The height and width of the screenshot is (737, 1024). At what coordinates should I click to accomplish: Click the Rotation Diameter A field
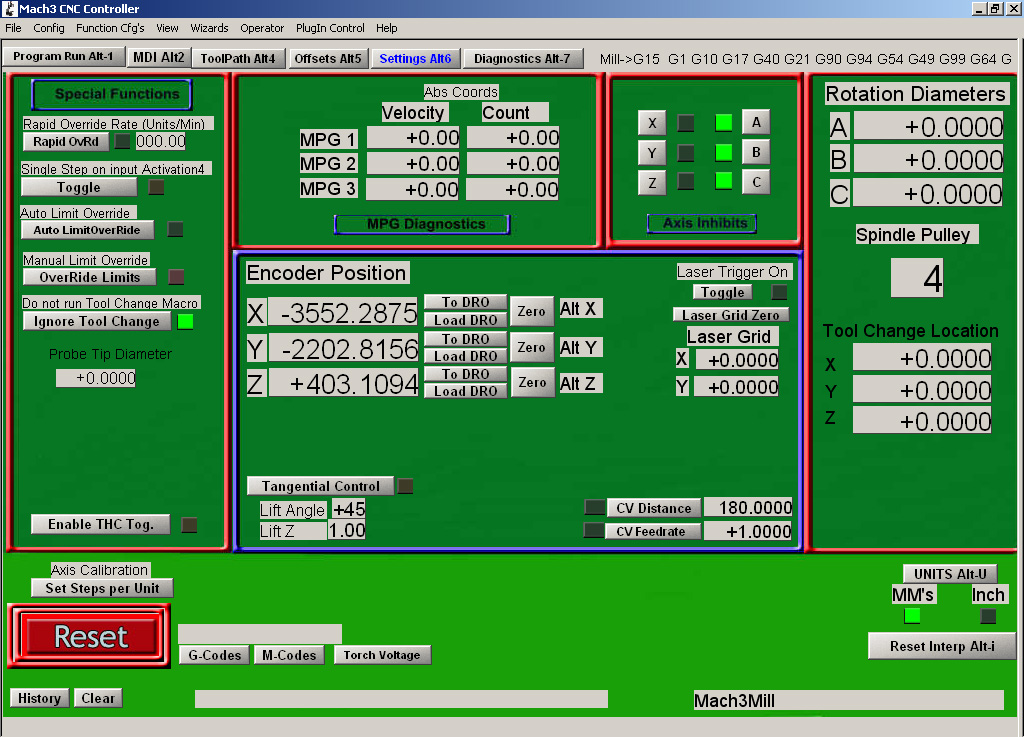(928, 127)
